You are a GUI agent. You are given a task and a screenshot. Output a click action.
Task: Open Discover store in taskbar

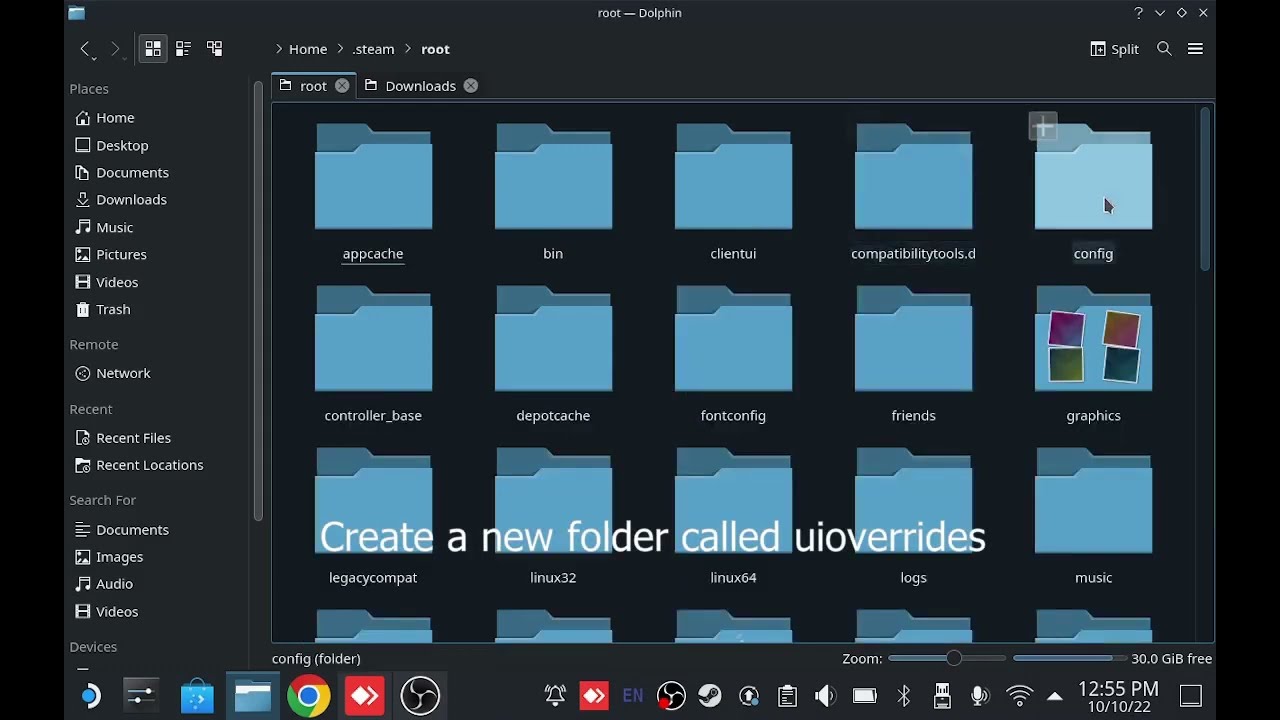197,696
